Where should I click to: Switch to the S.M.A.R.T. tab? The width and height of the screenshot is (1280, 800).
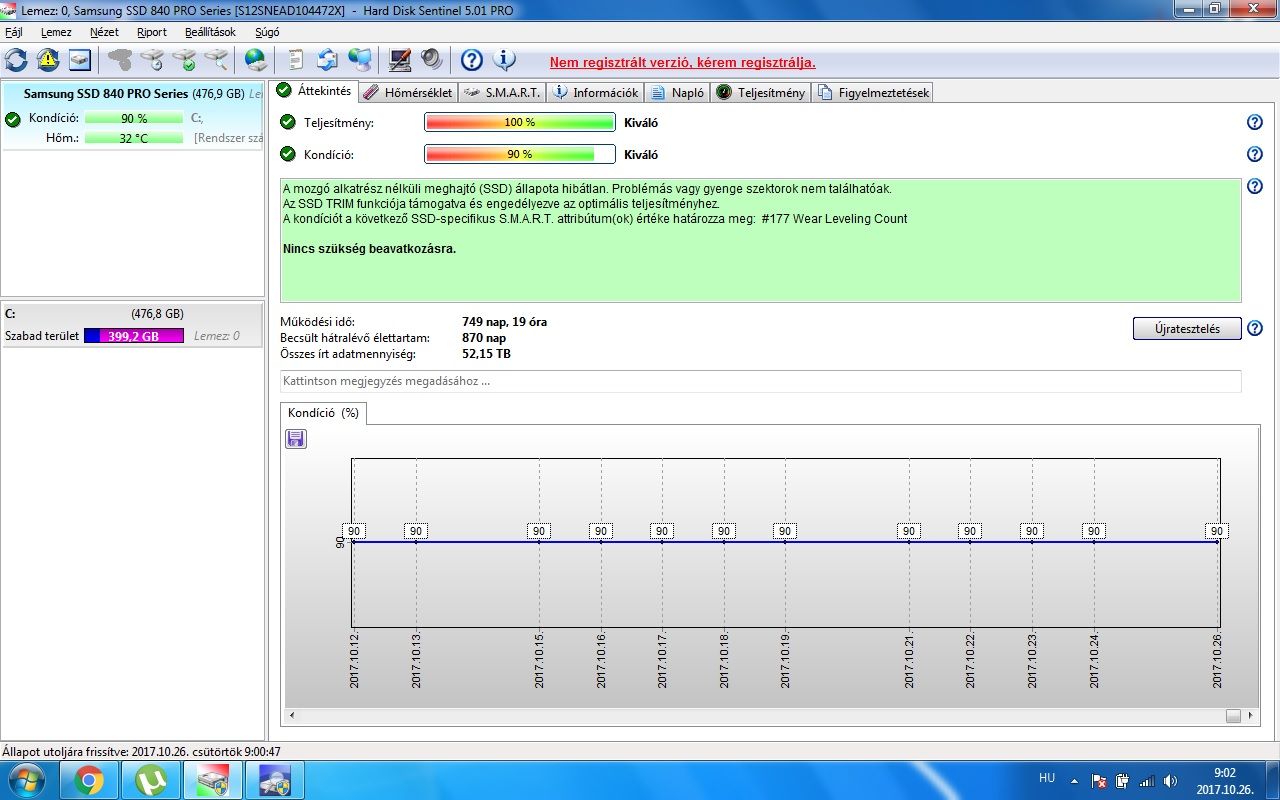click(502, 93)
